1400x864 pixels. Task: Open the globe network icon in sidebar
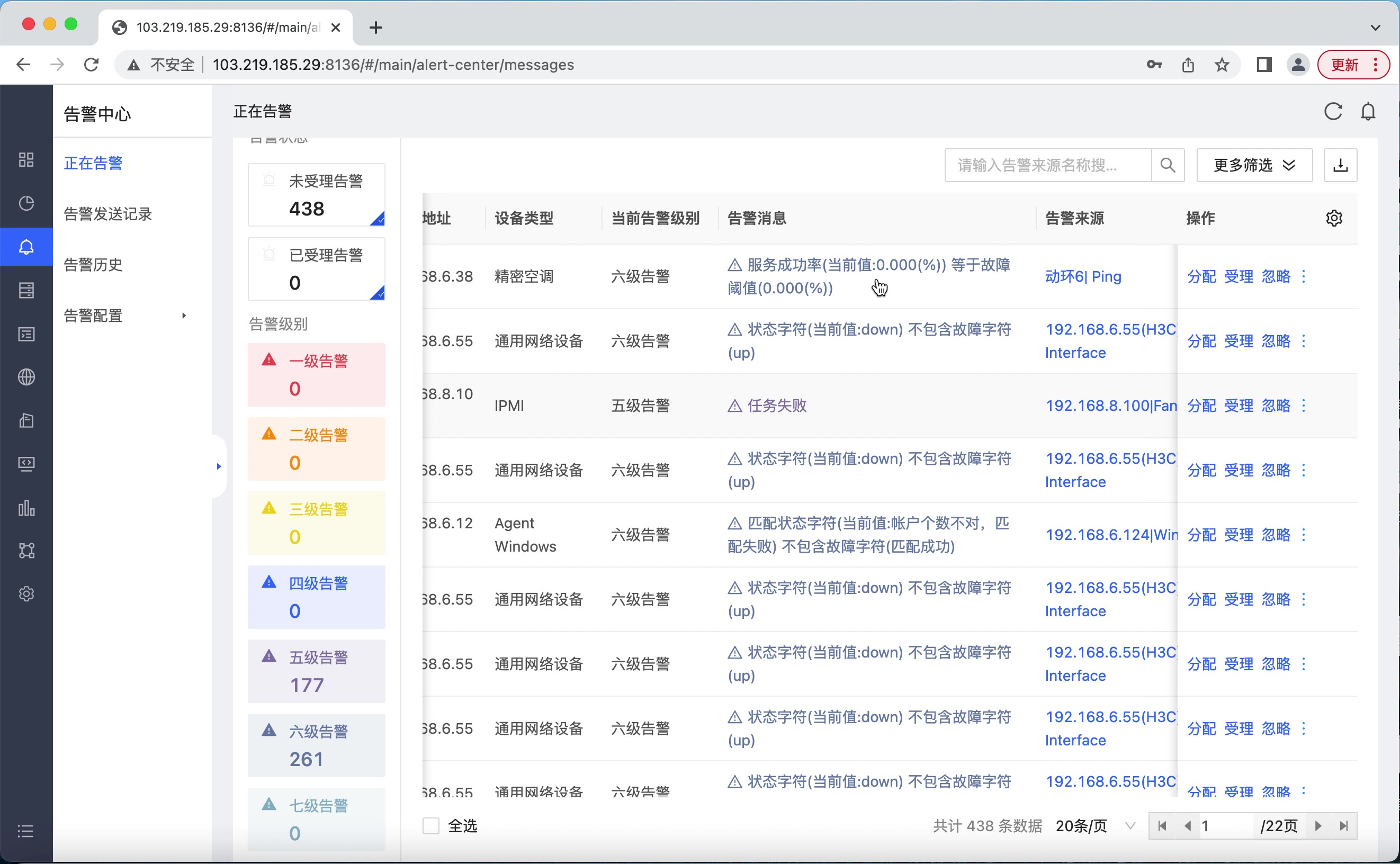pyautogui.click(x=26, y=376)
